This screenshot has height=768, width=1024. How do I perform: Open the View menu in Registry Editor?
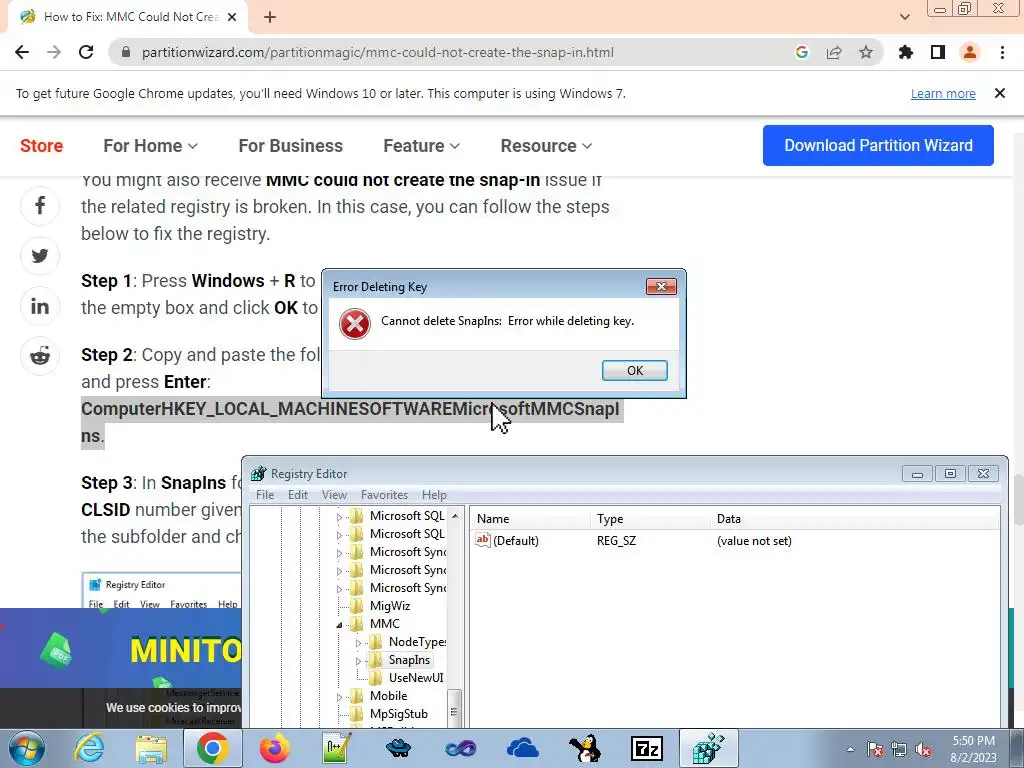pos(334,495)
